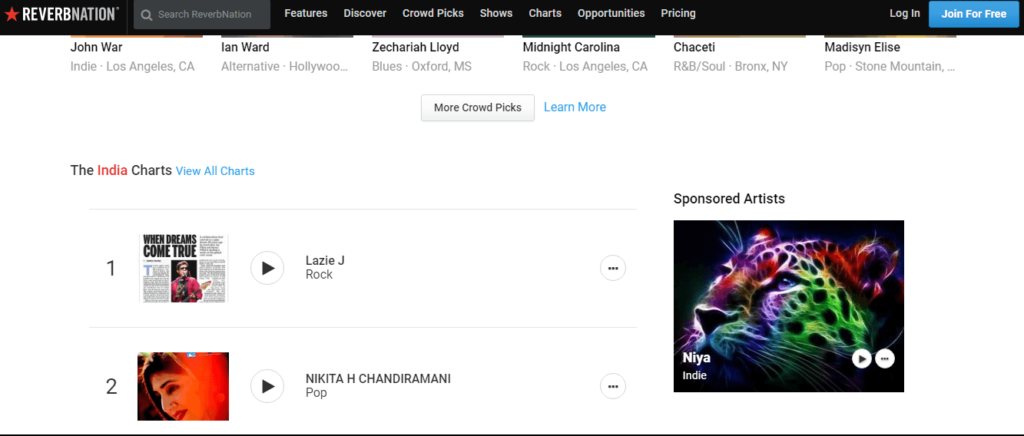Viewport: 1024px width, 436px height.
Task: Open more options on Niya card
Action: 885,358
